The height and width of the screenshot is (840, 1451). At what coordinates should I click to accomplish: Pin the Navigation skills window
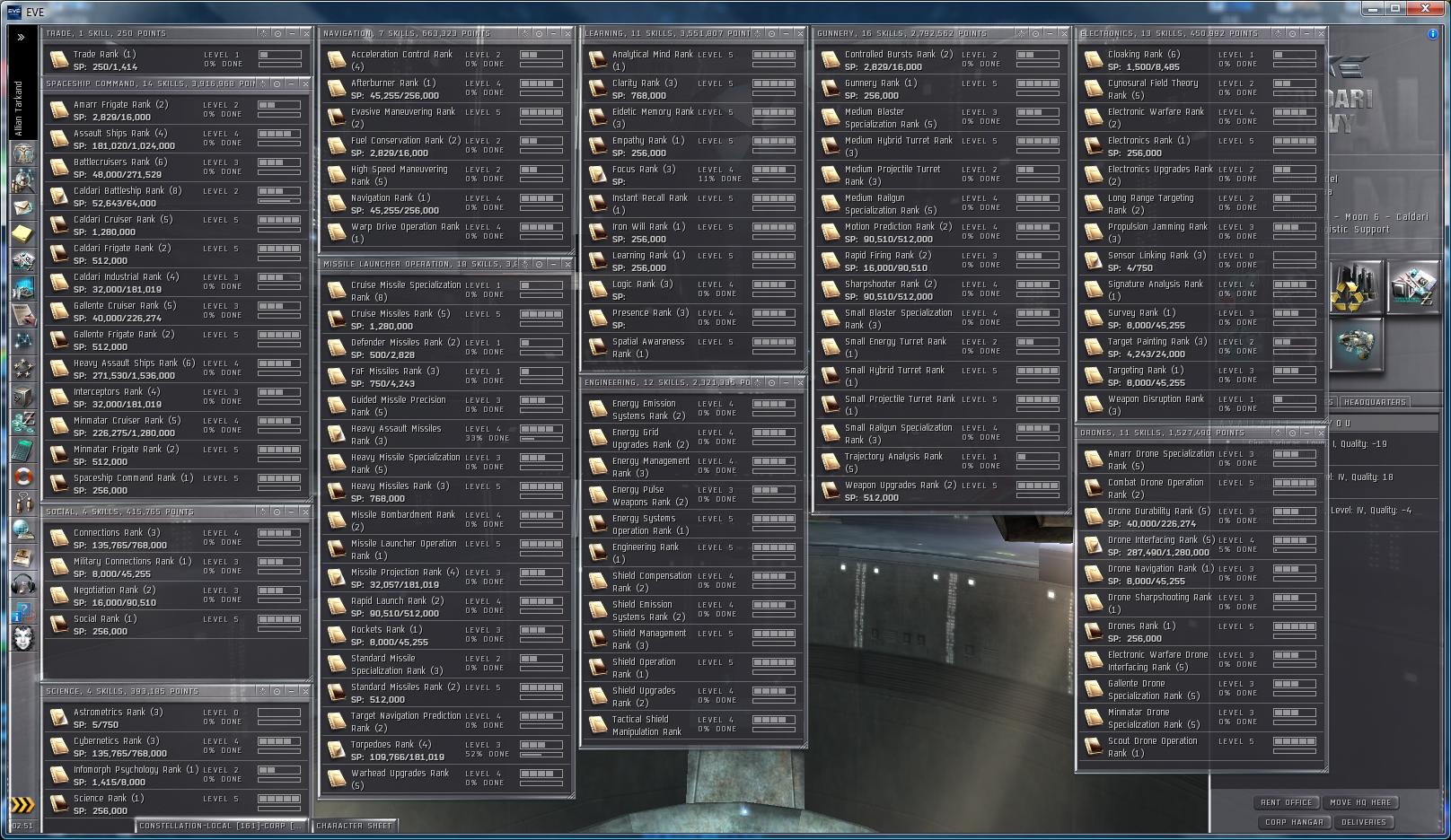point(539,33)
